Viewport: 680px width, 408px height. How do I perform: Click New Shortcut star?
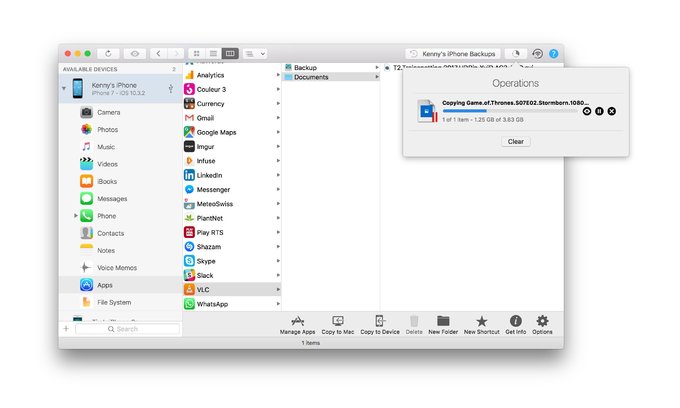coord(481,325)
